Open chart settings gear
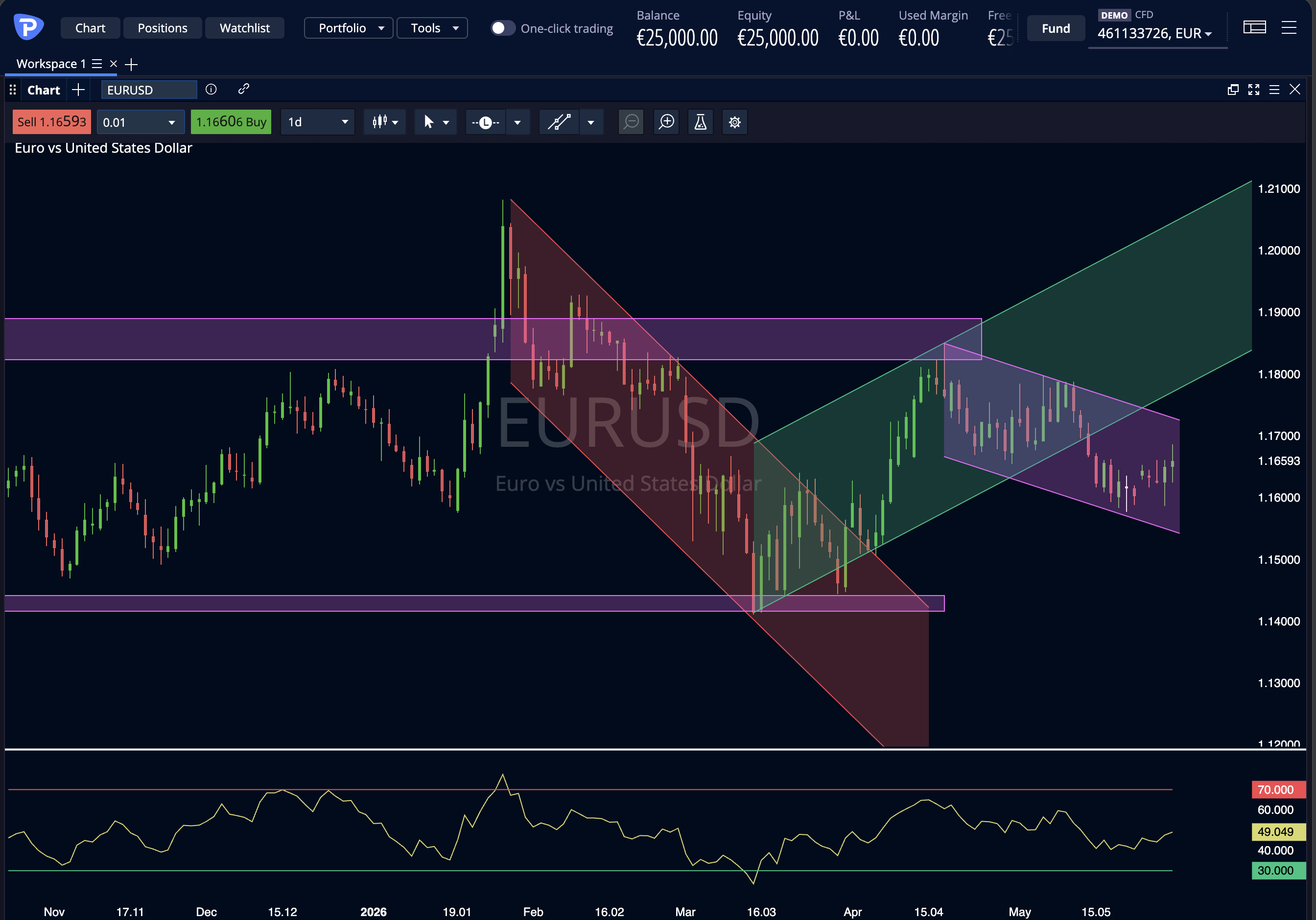 [x=735, y=122]
